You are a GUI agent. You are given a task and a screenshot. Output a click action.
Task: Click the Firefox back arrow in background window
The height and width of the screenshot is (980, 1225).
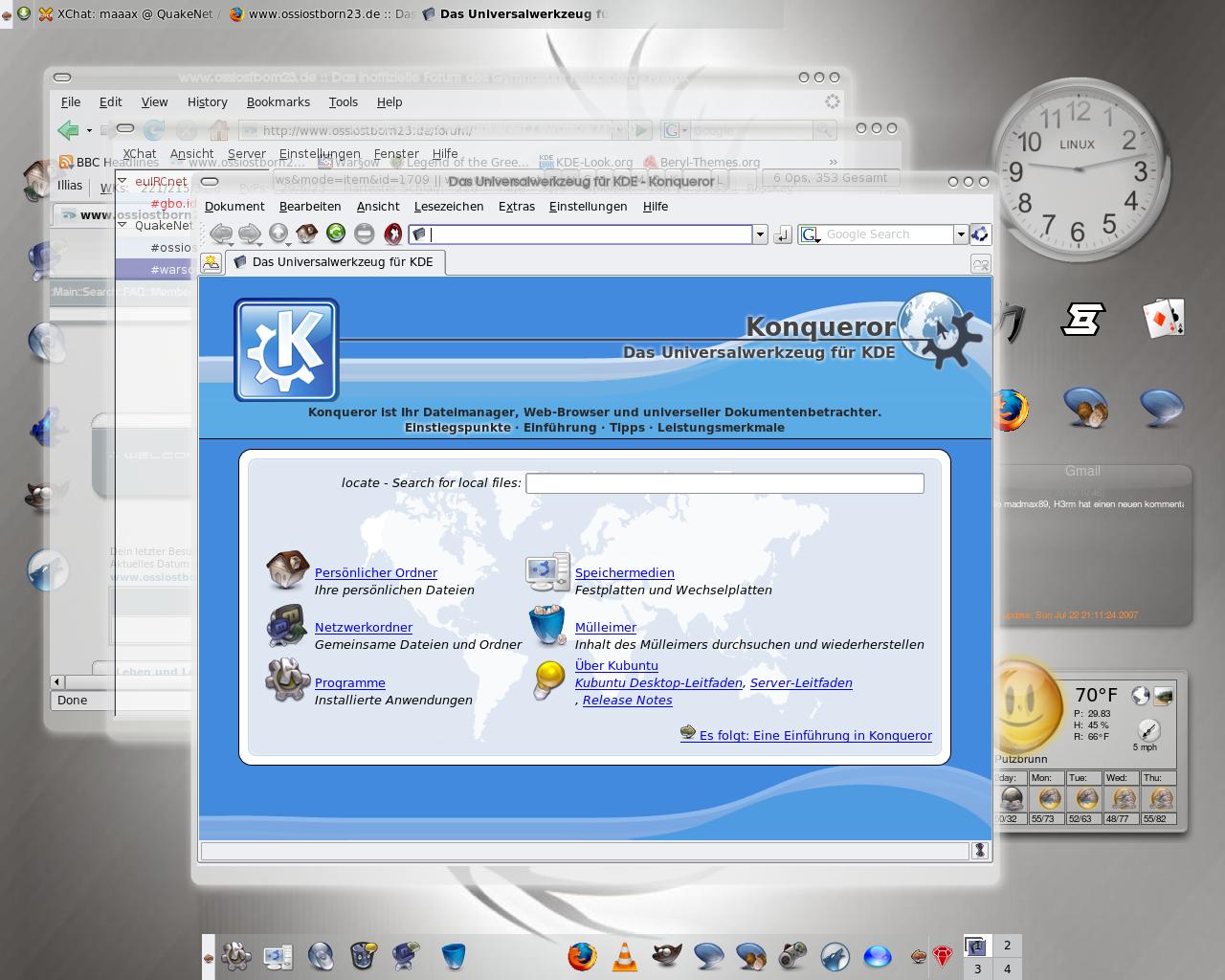tap(67, 130)
